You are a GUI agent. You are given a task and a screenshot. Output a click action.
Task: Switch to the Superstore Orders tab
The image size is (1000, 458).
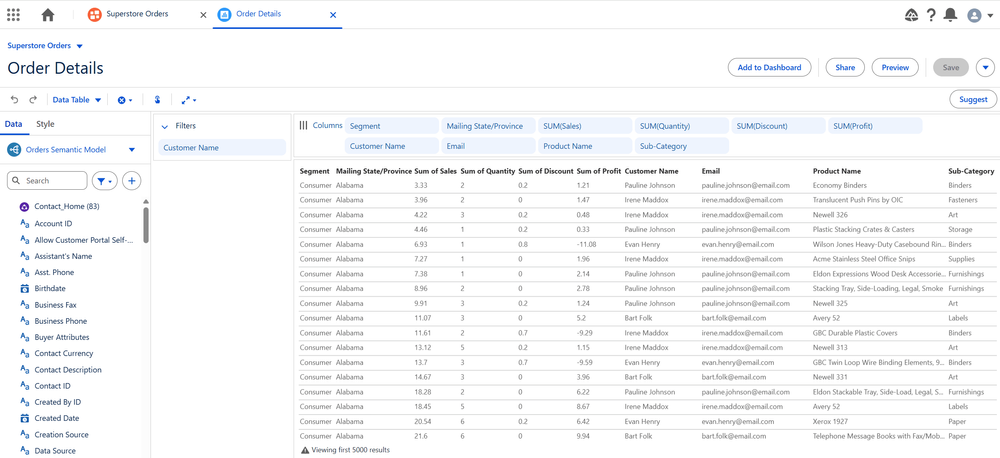pyautogui.click(x=137, y=15)
